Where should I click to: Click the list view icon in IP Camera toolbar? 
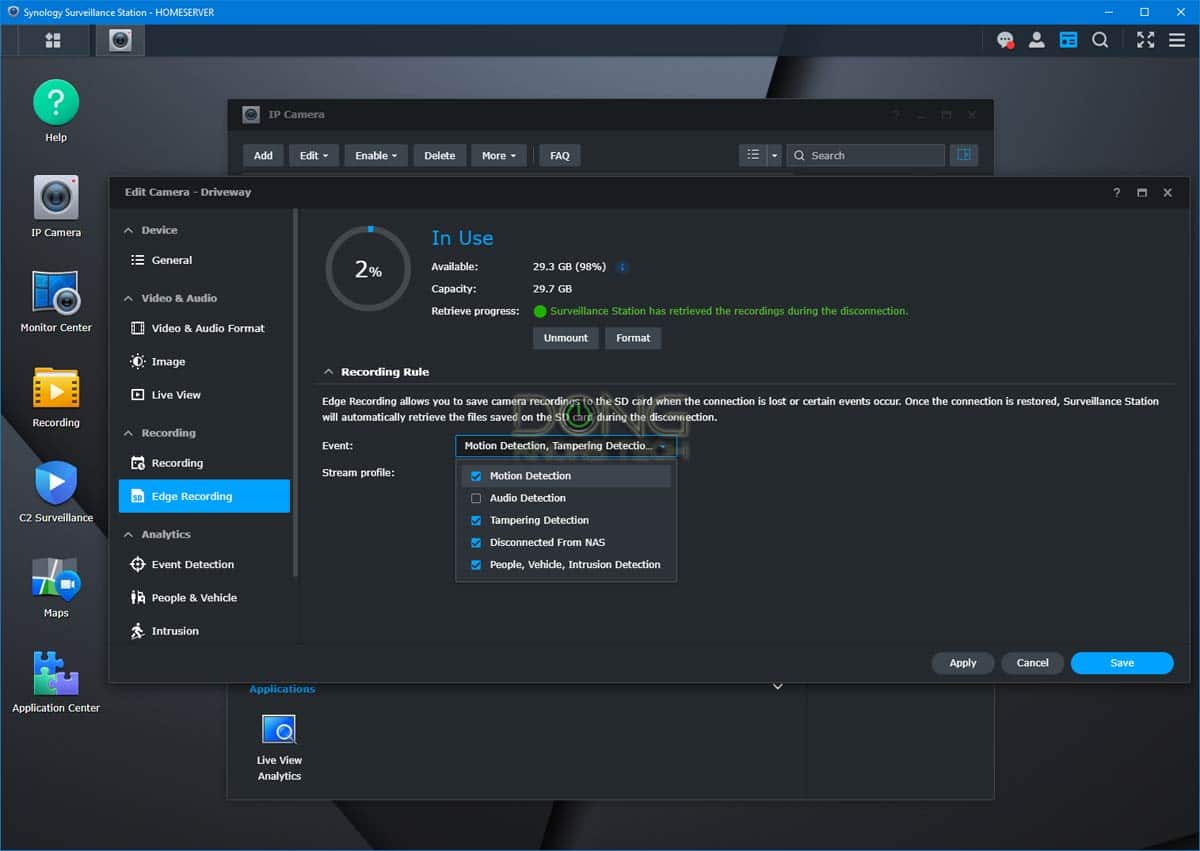[752, 155]
